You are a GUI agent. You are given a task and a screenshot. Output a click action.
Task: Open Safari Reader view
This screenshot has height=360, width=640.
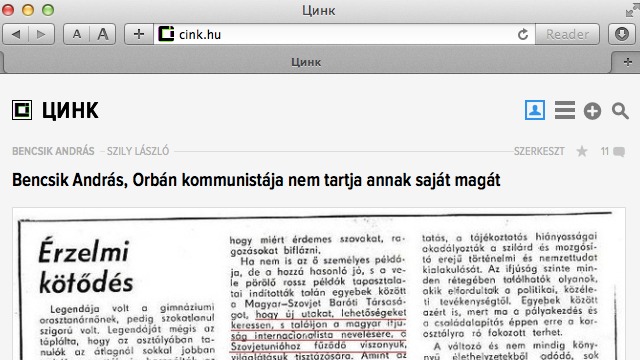pos(567,34)
